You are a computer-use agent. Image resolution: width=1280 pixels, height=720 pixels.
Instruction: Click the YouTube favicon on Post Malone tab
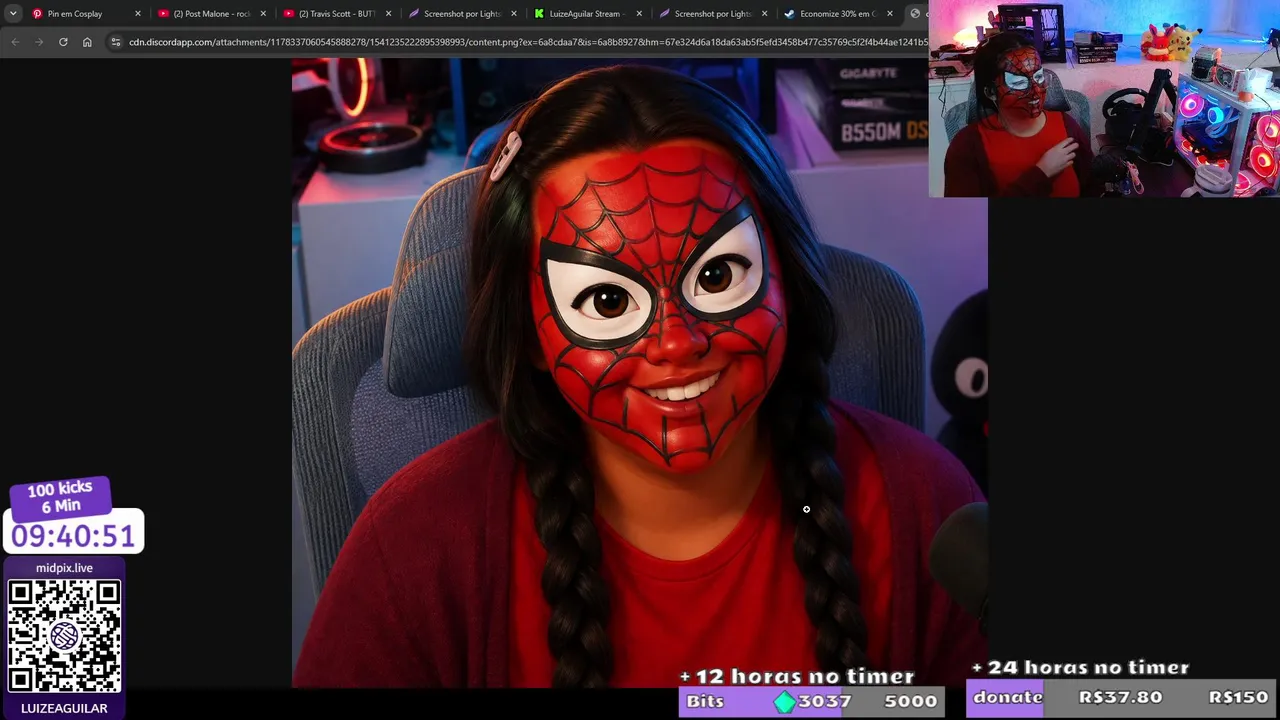[x=164, y=14]
